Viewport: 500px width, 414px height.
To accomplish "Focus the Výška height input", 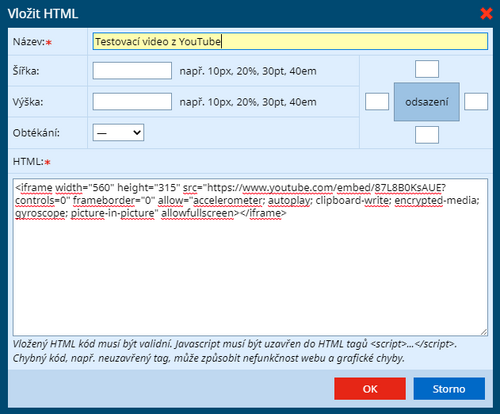I will 132,102.
